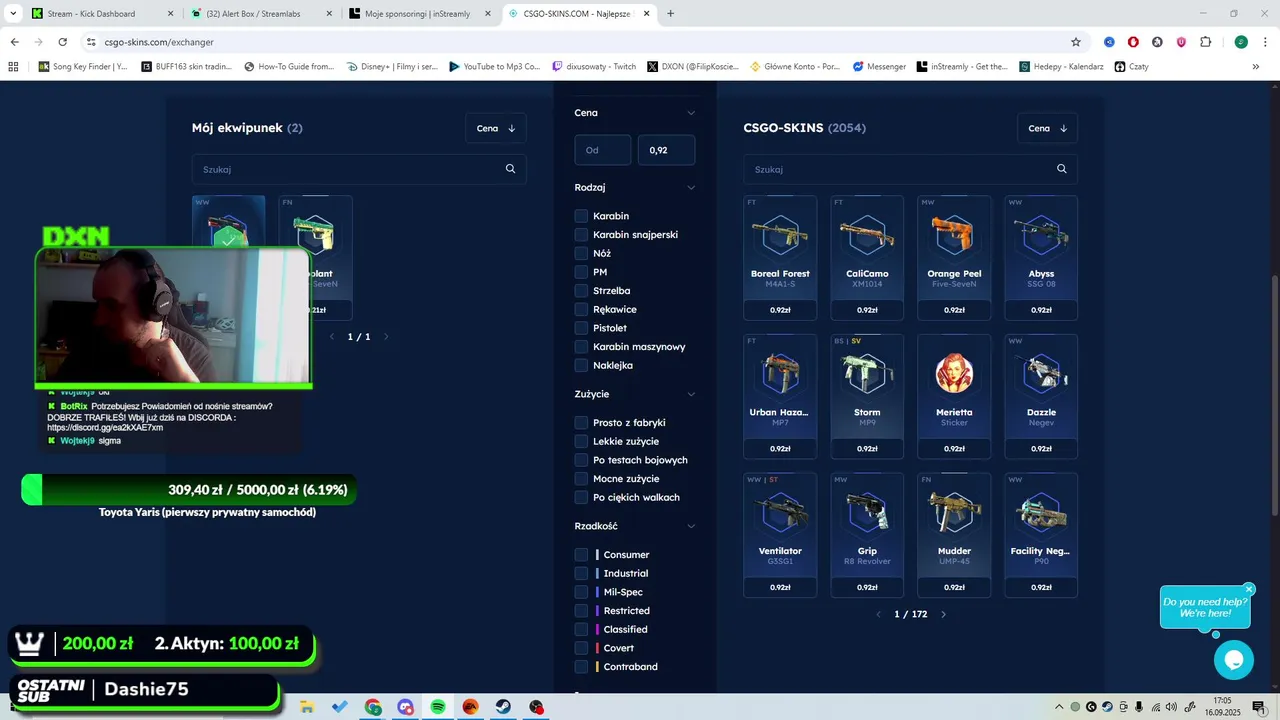Select the Ventilator G3SG1 skin
1280x720 pixels.
pos(780,535)
